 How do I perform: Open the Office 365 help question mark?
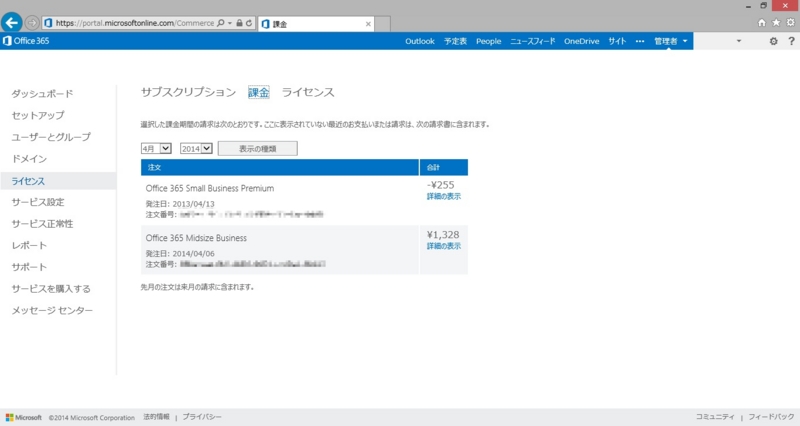point(791,41)
